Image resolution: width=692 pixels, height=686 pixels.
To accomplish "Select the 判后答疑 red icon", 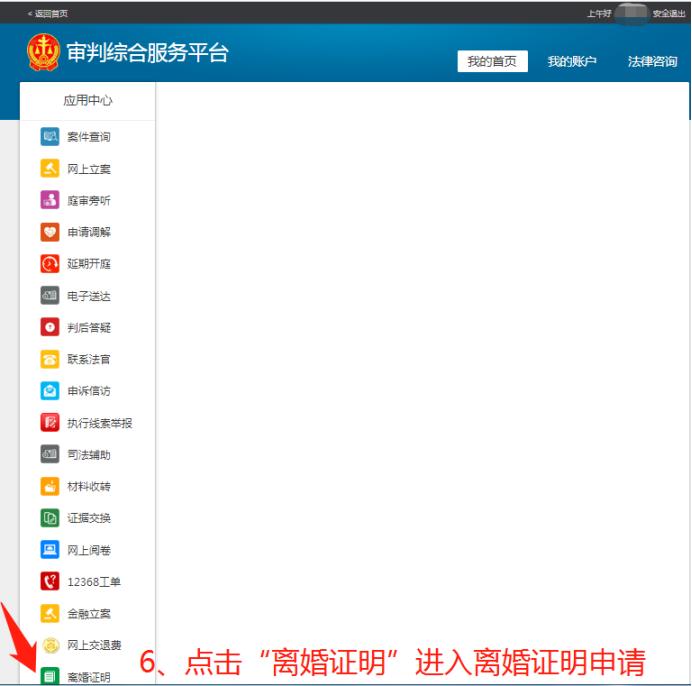I will (x=50, y=327).
